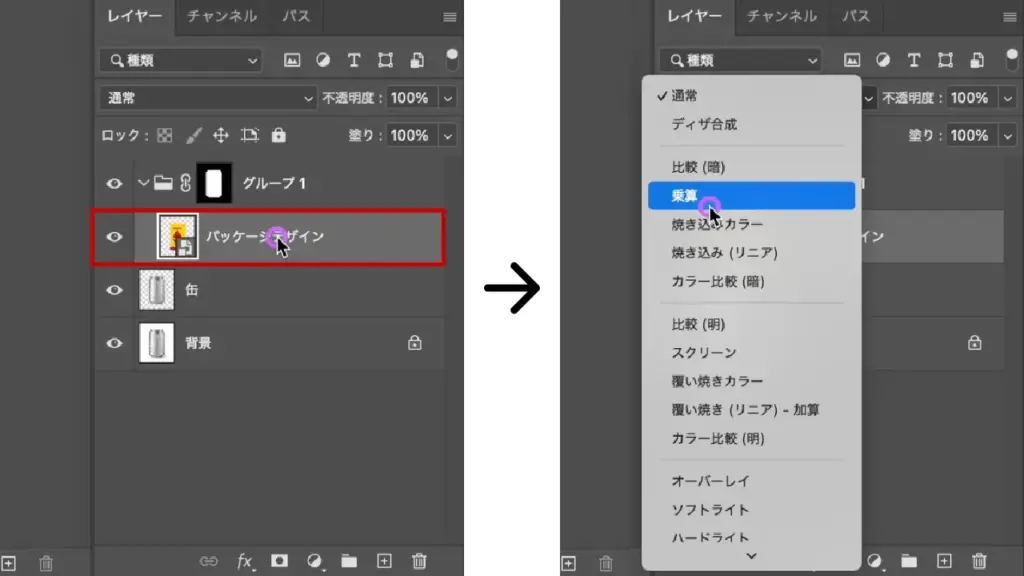Hide the 背景 layer with its eye icon

115,343
